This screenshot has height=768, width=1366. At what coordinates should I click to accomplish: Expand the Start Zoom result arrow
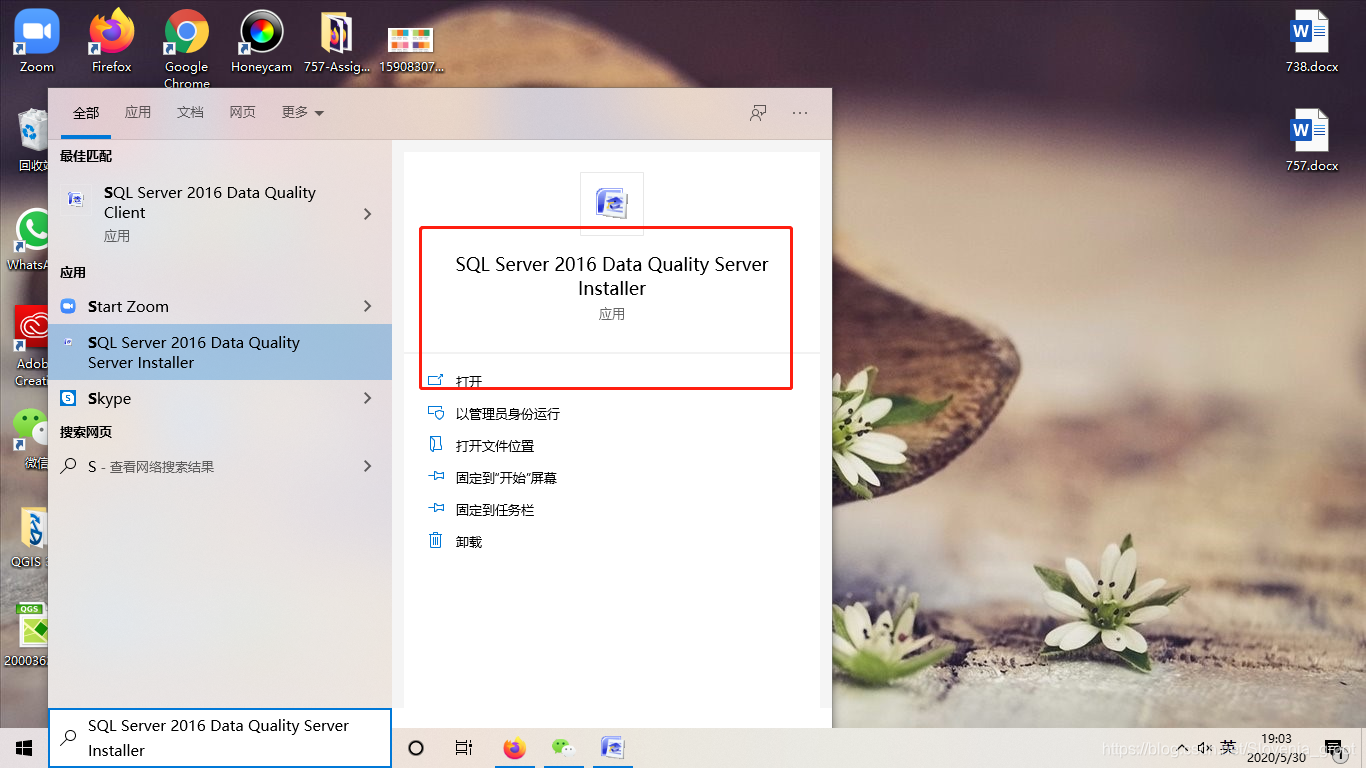(x=368, y=306)
